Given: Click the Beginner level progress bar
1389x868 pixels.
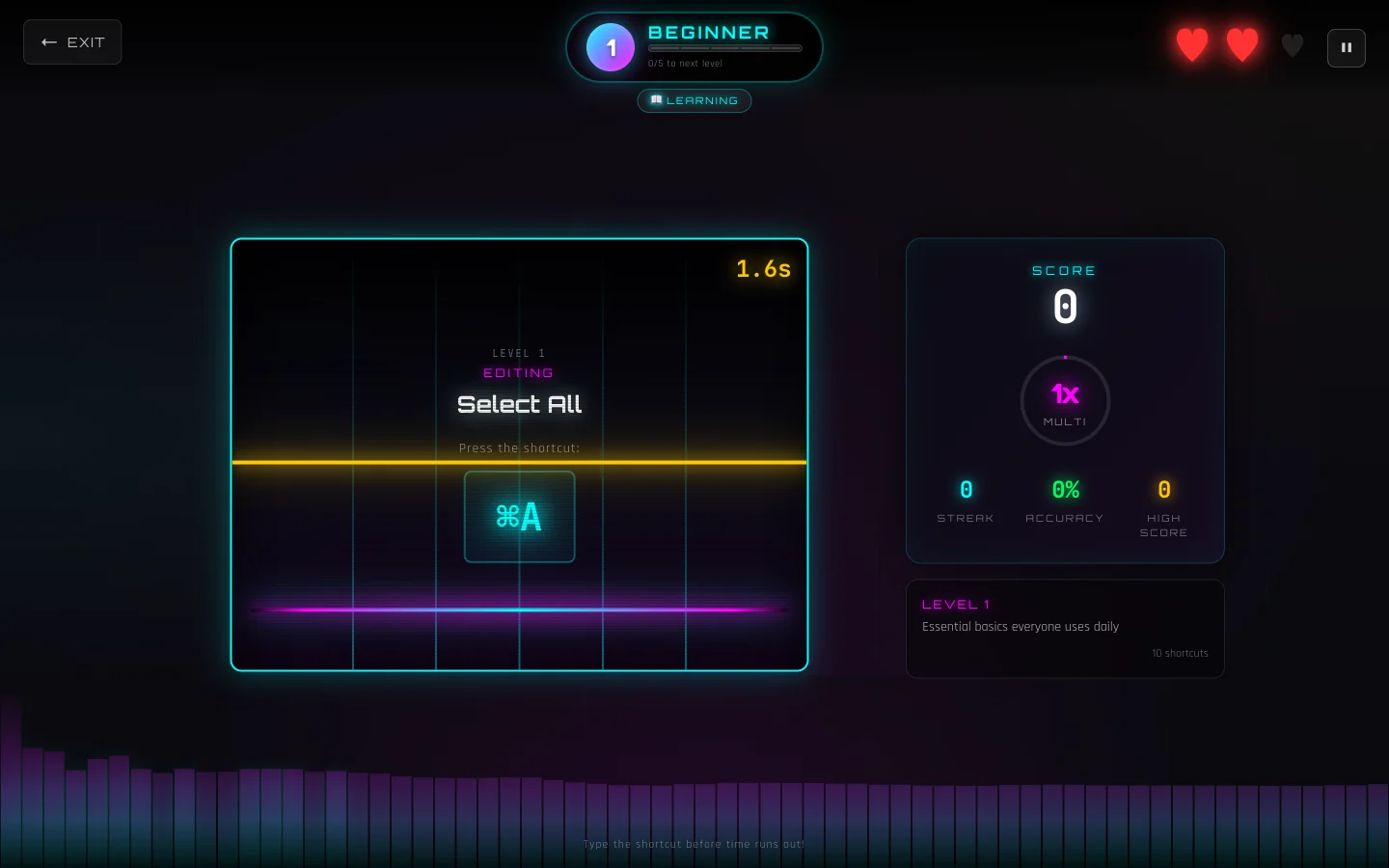Looking at the screenshot, I should pyautogui.click(x=724, y=48).
